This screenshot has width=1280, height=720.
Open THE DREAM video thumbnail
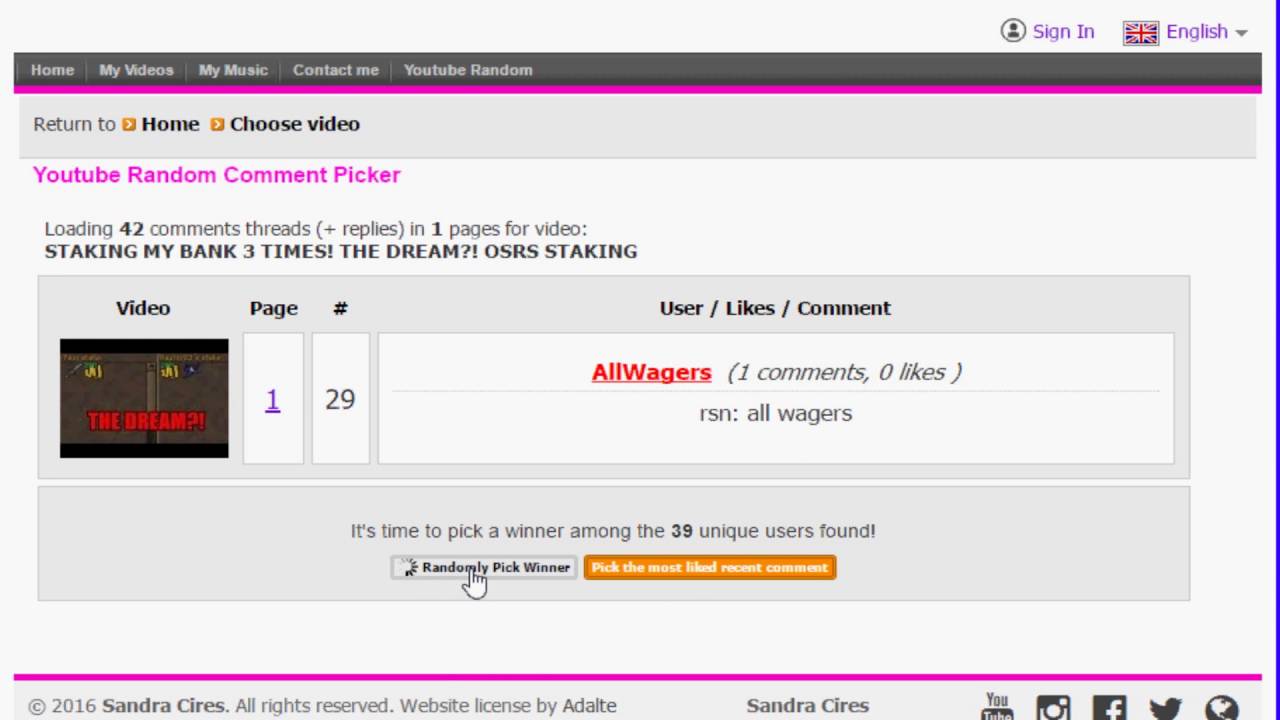144,398
